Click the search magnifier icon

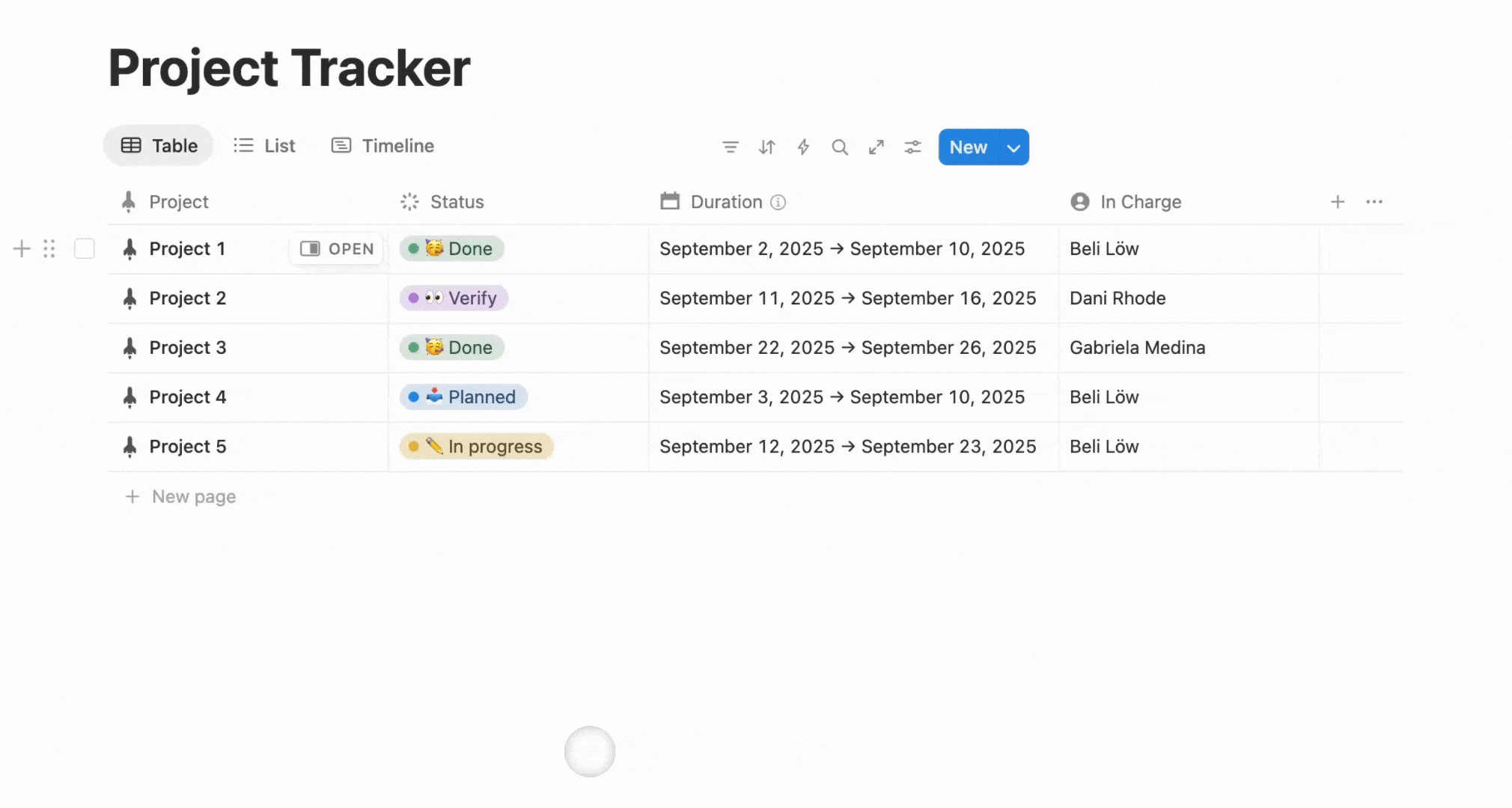(840, 147)
